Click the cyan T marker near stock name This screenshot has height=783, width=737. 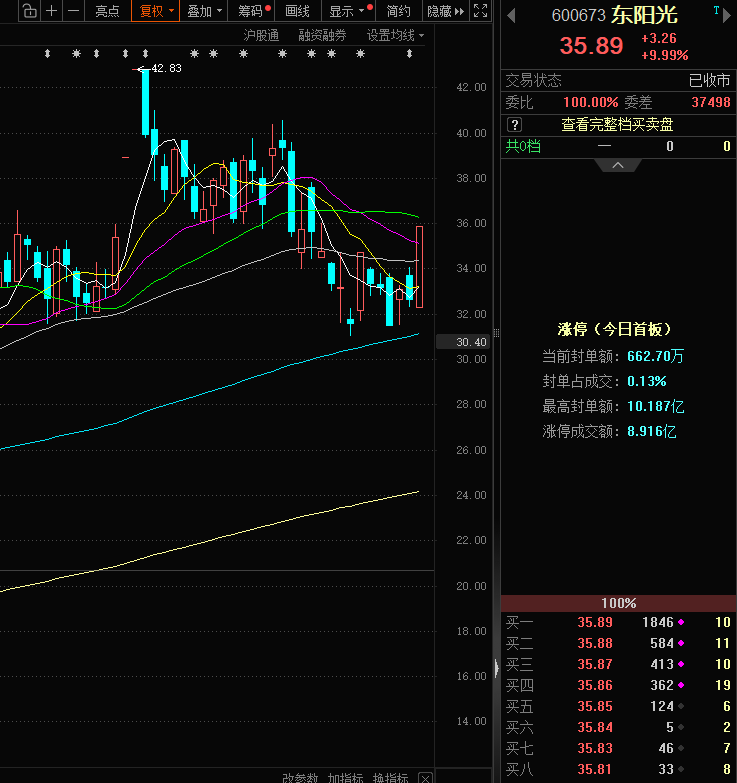point(716,10)
